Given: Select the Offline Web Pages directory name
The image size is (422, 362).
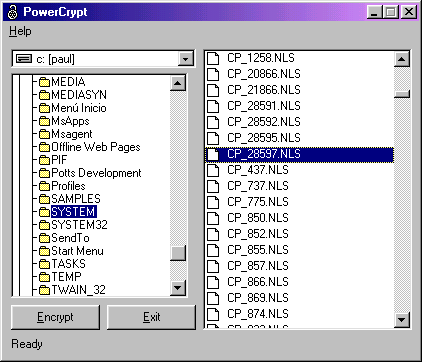Looking at the screenshot, I should 96,147.
